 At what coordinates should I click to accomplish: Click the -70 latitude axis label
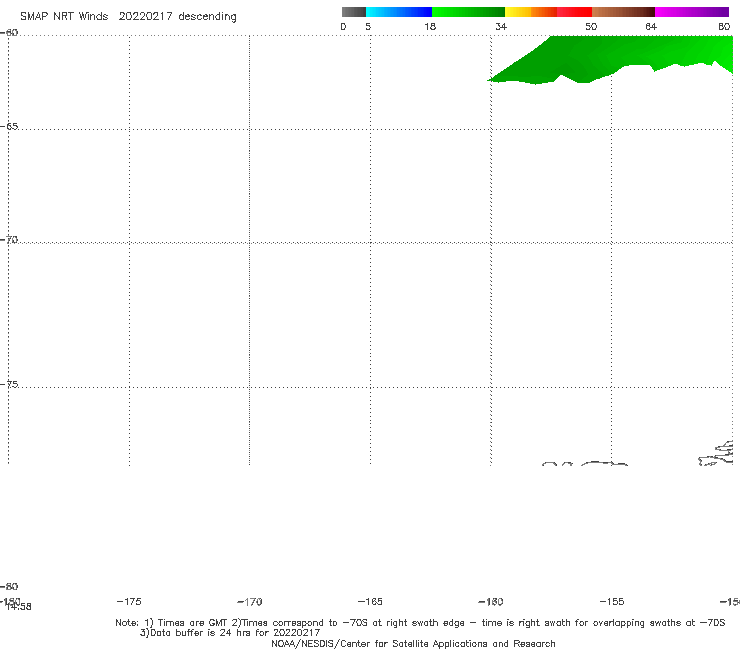pyautogui.click(x=9, y=240)
